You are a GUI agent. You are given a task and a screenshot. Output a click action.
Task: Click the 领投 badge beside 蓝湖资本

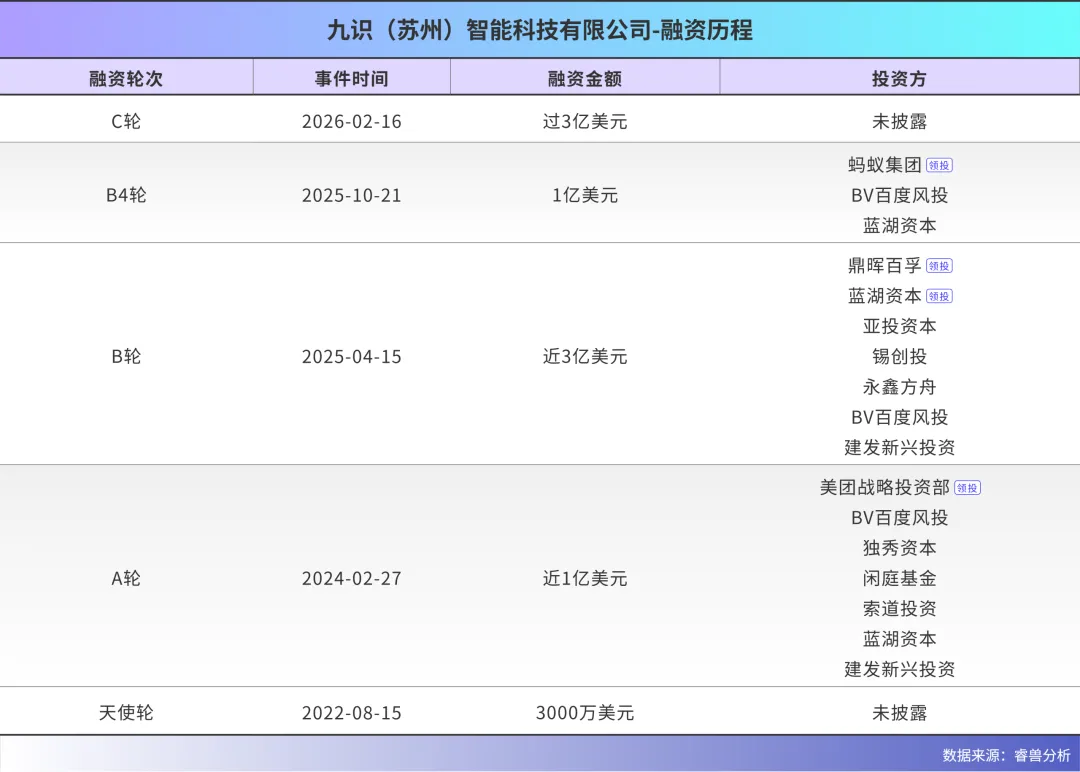coord(939,296)
